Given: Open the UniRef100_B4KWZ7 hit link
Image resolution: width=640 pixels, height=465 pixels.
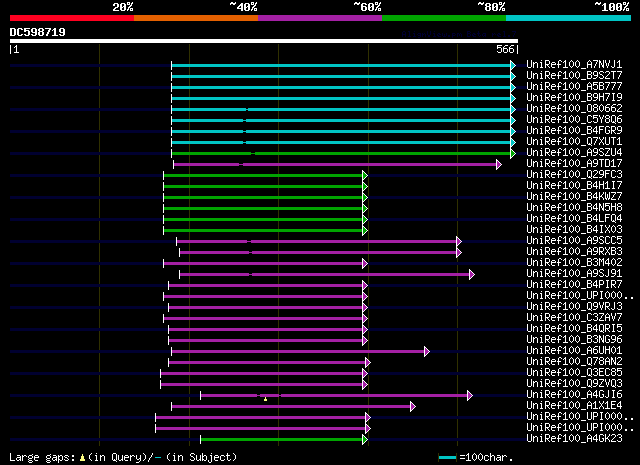Looking at the screenshot, I should coord(574,197).
